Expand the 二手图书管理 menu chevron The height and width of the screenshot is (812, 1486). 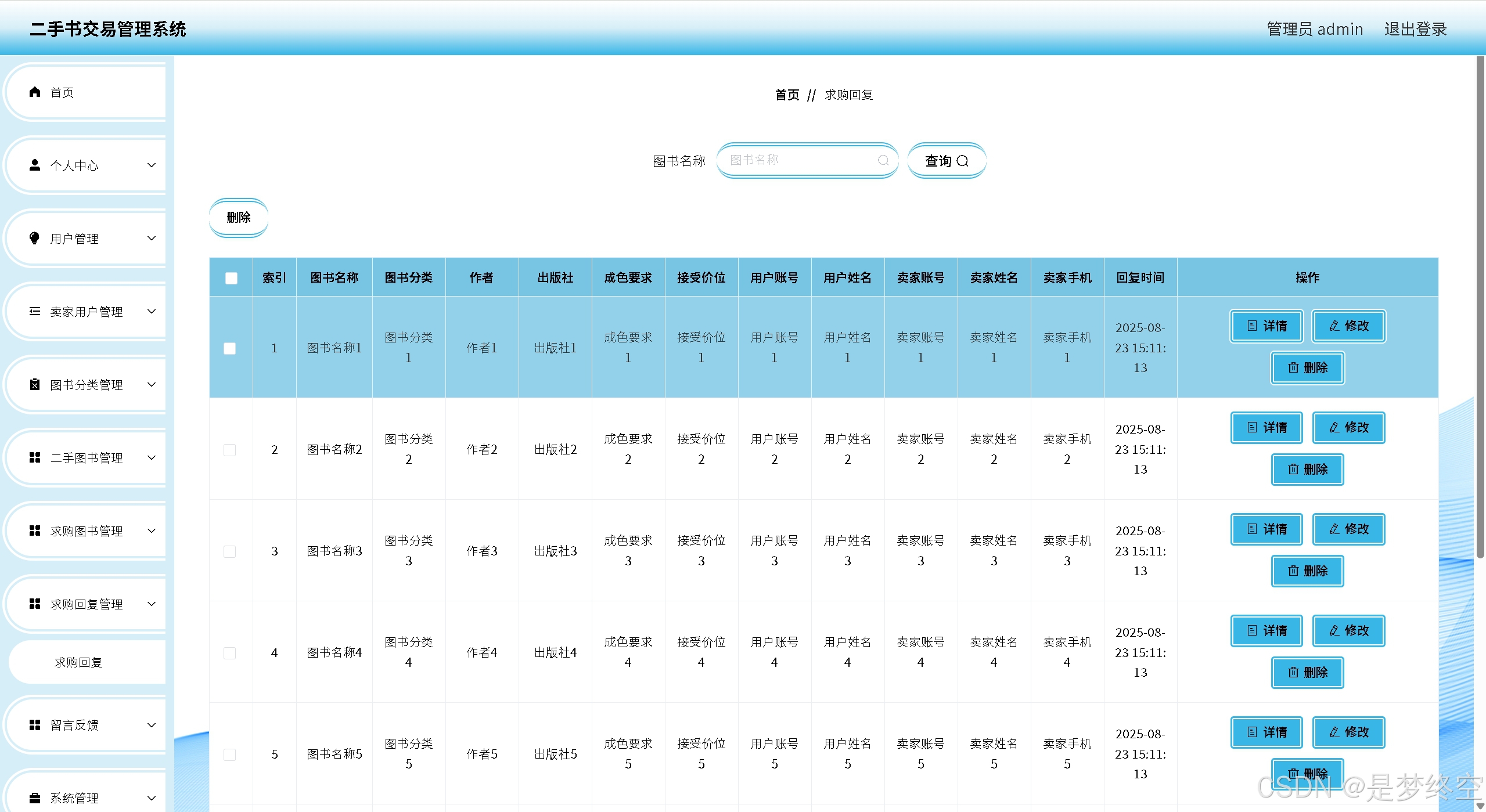(152, 457)
